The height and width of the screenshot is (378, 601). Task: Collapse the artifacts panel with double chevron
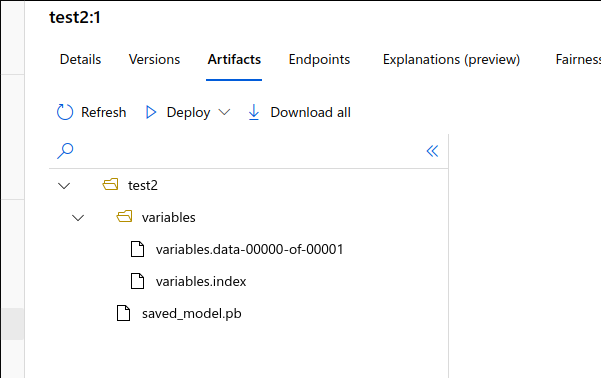click(432, 151)
